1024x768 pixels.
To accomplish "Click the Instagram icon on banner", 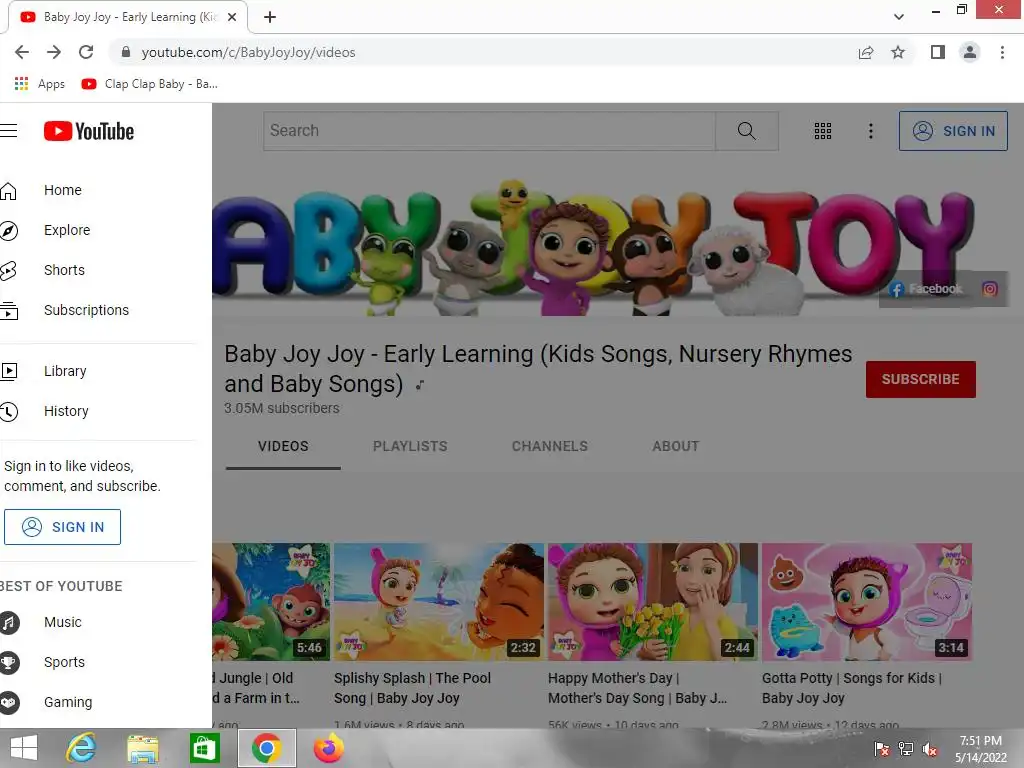I will pos(990,289).
